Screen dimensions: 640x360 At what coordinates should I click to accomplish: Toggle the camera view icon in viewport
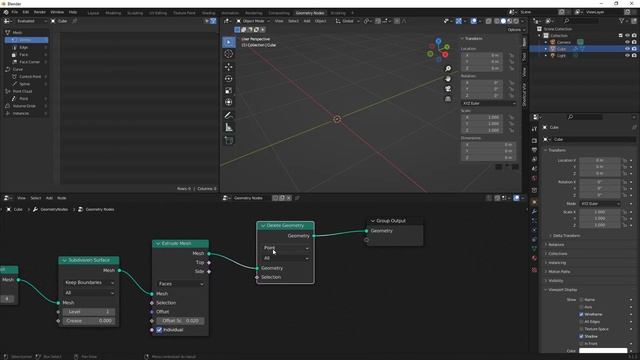tap(448, 89)
